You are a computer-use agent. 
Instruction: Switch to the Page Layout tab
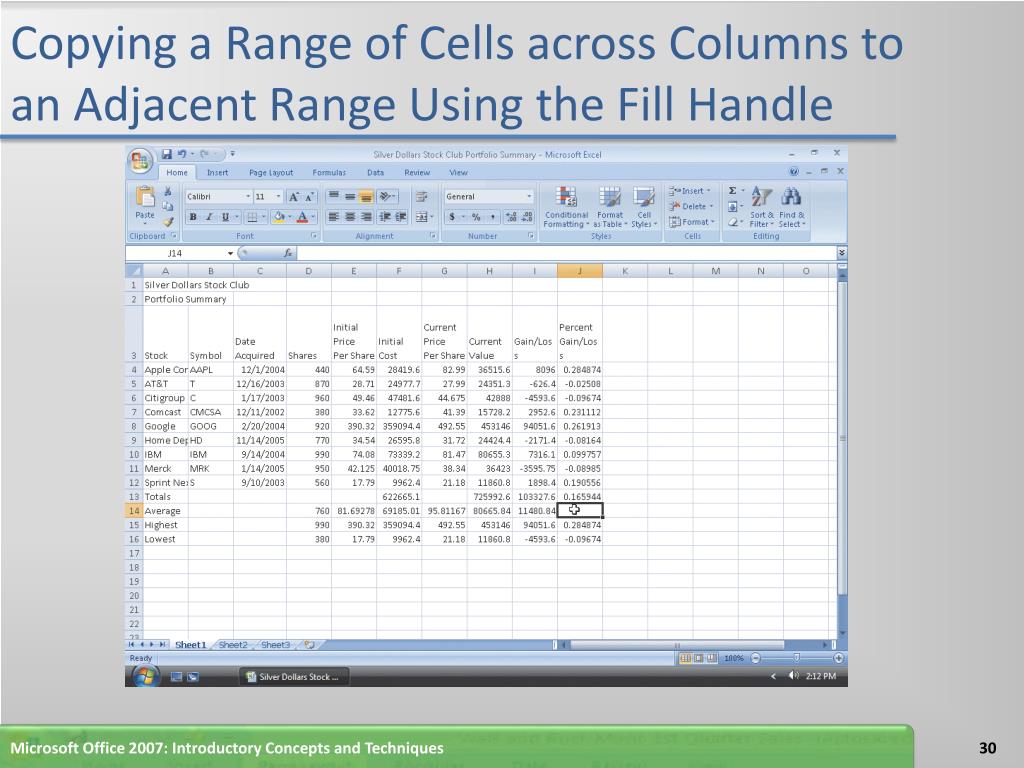tap(271, 172)
